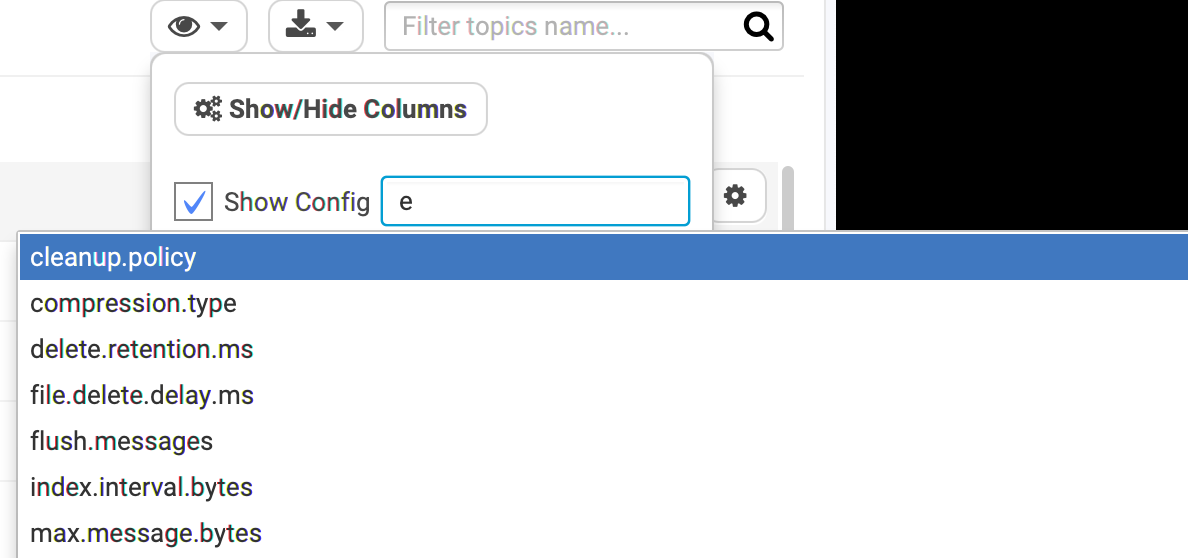1188x558 pixels.
Task: Click the Show/Hide Columns button
Action: point(331,109)
